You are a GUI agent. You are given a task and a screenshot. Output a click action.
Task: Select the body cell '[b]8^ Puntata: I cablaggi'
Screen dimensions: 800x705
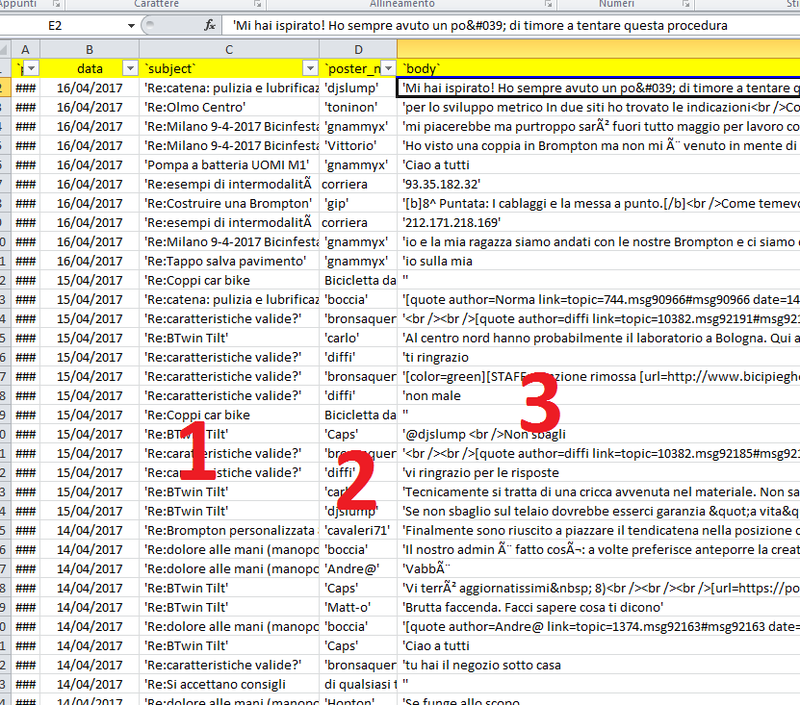tap(598, 203)
